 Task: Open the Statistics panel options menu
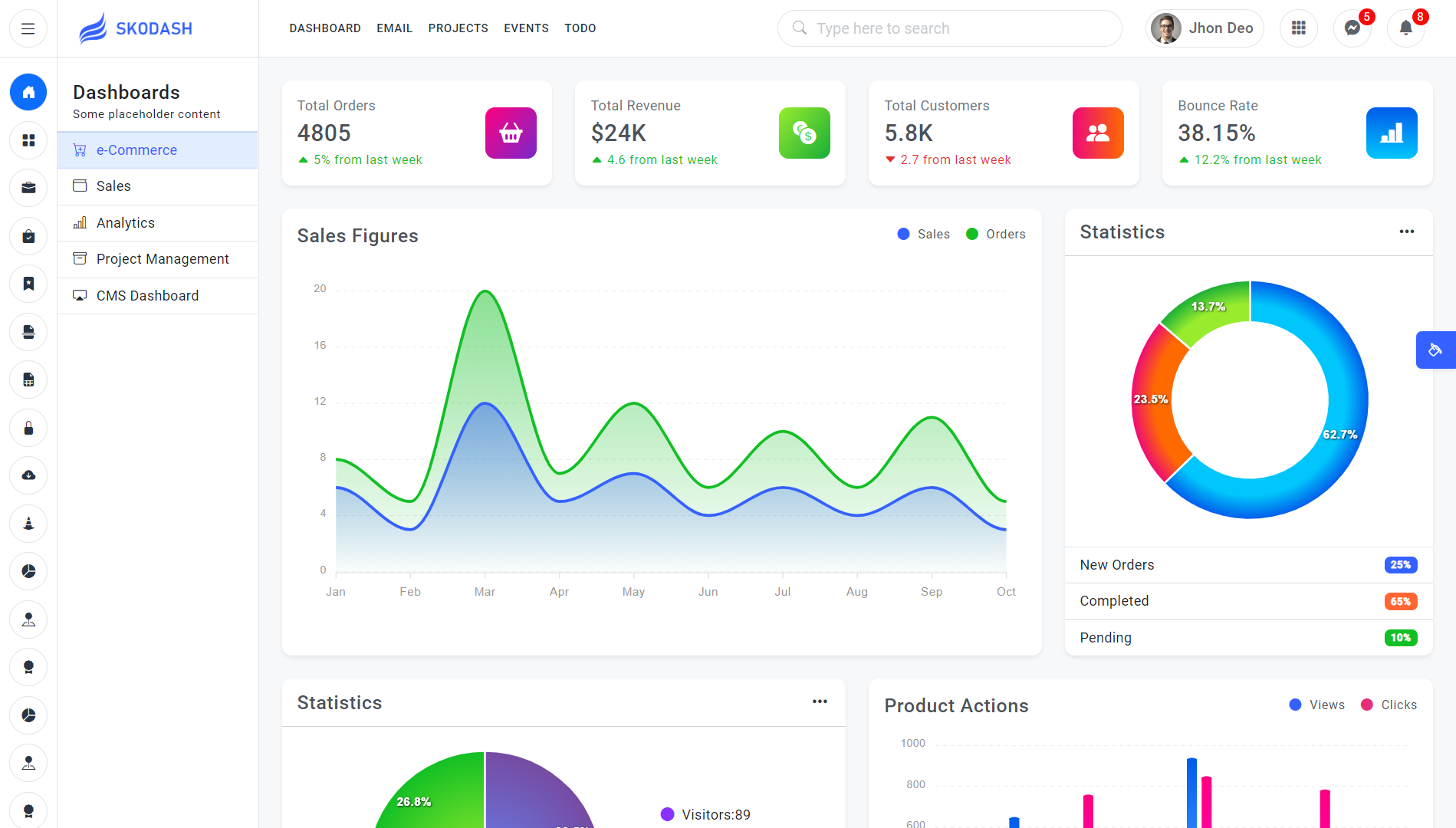click(x=1407, y=232)
